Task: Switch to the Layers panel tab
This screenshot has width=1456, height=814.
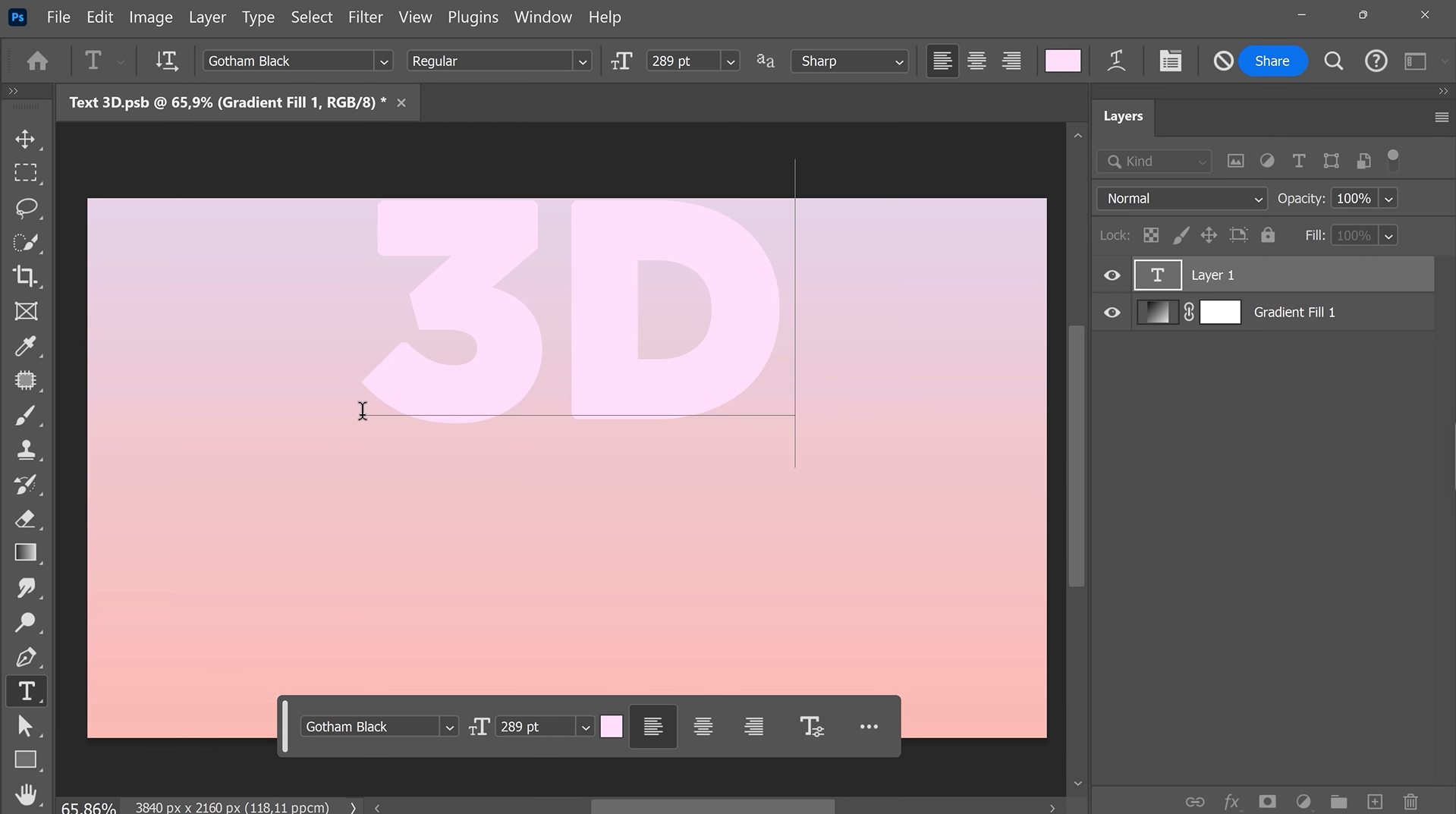Action: click(x=1123, y=116)
